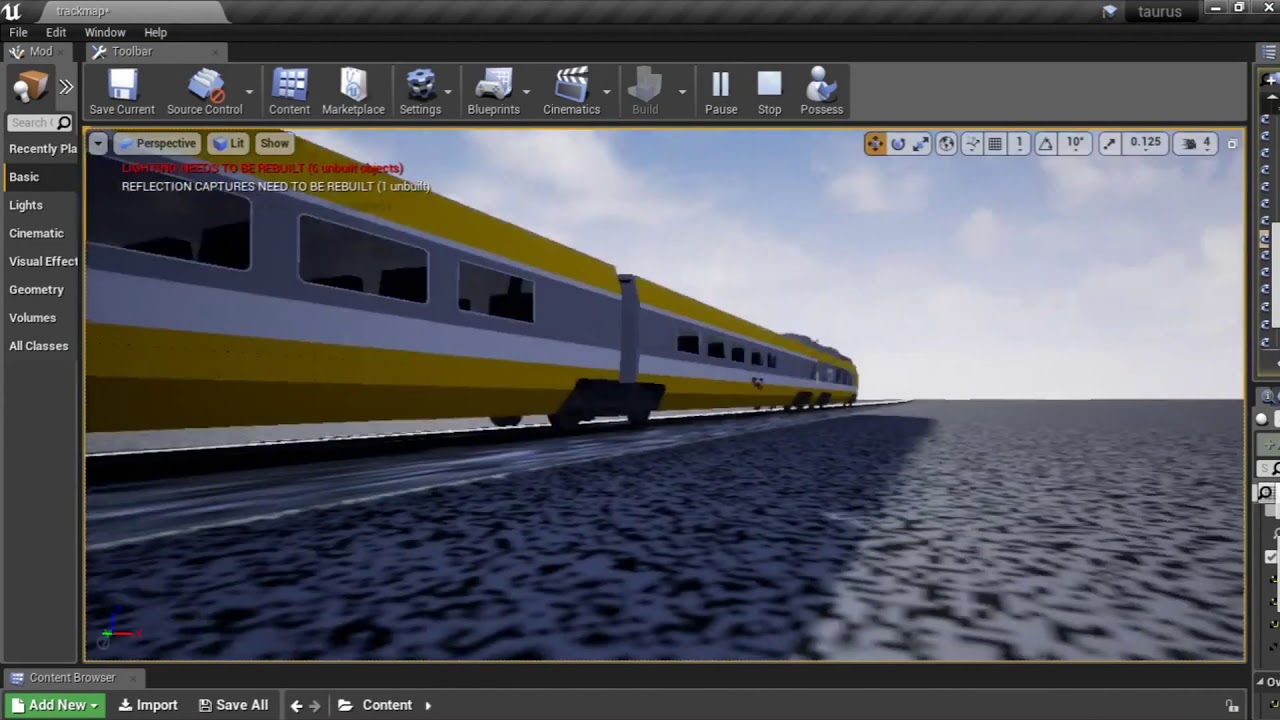Toggle surface snapping

pyautogui.click(x=971, y=144)
